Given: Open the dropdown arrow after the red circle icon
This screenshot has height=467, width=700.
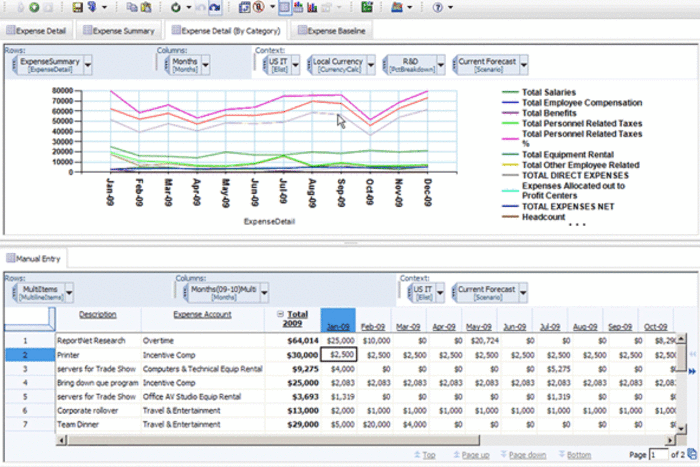Looking at the screenshot, I should coord(272,8).
